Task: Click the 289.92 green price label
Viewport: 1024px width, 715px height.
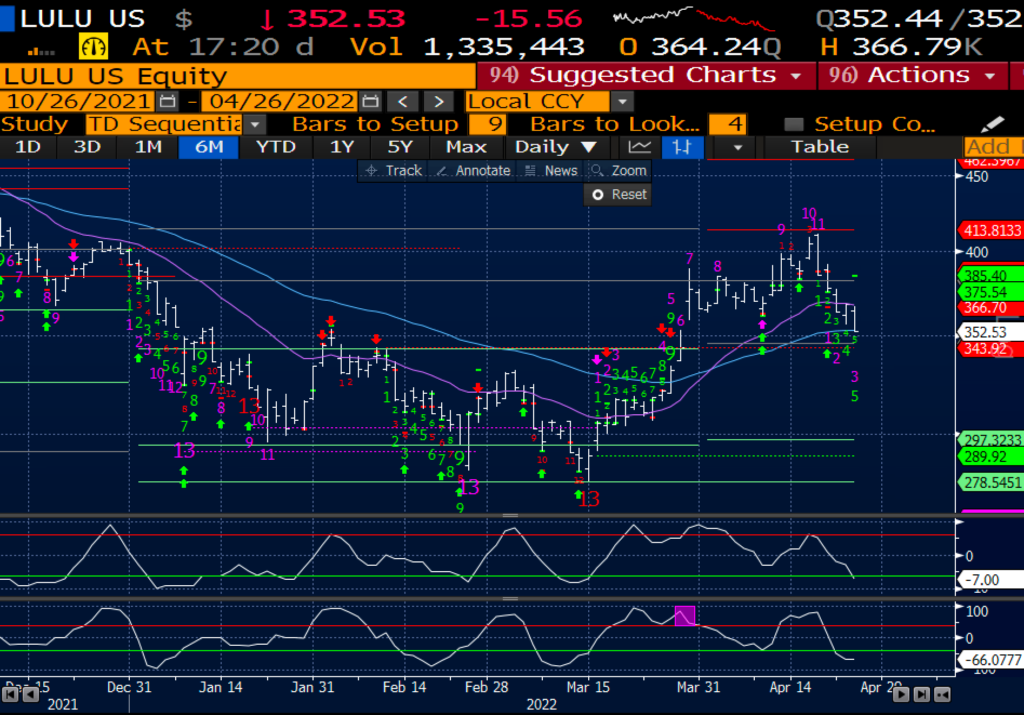Action: coord(990,456)
